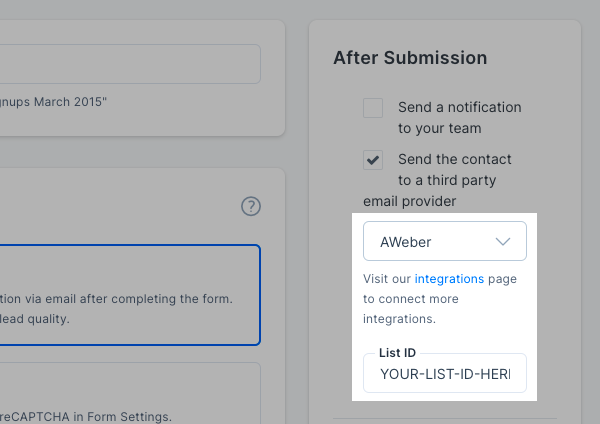
Task: Click the 'After Submission' heading
Action: (410, 58)
